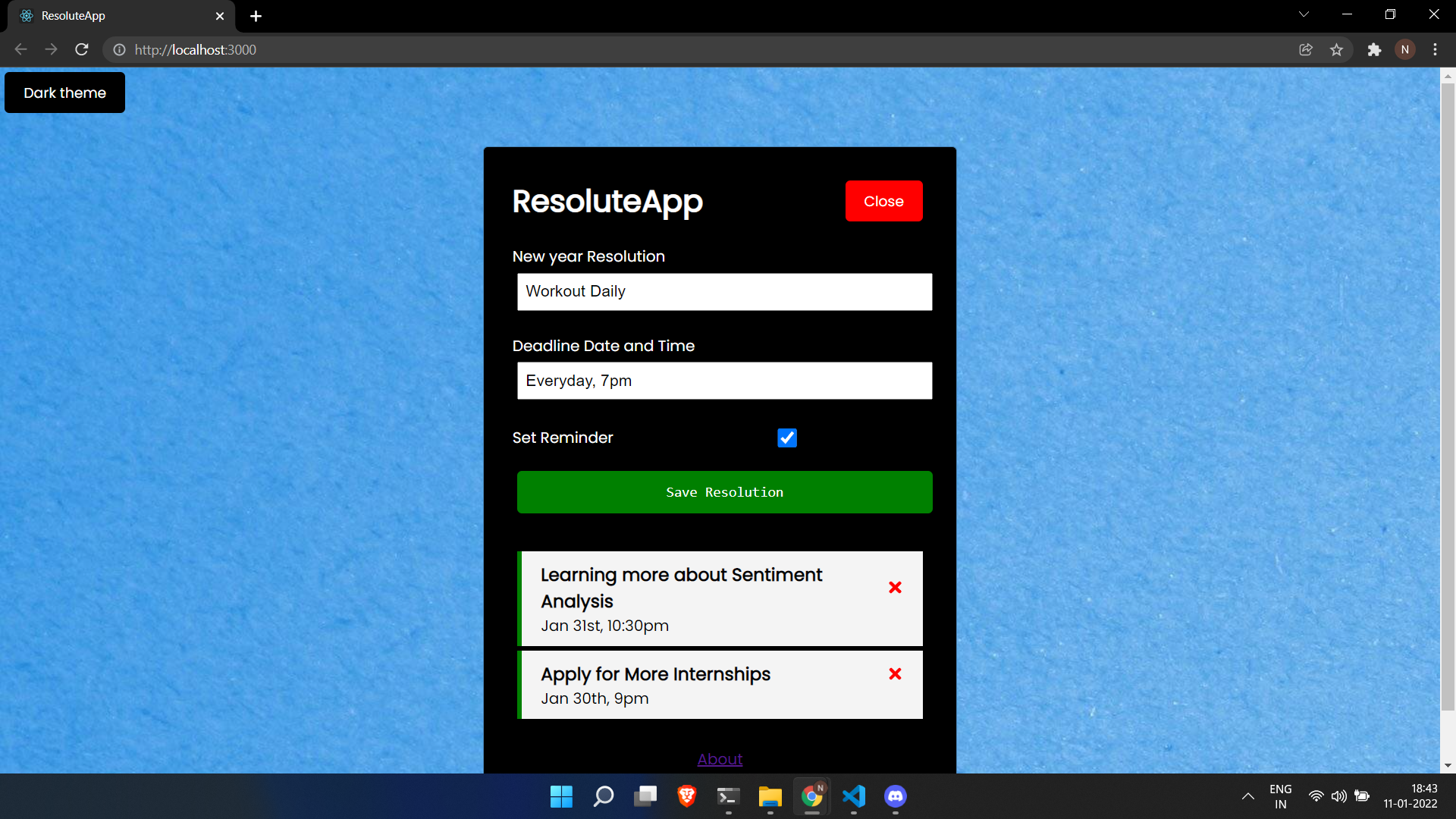1456x819 pixels.
Task: Show hidden system tray icons
Action: pyautogui.click(x=1247, y=796)
